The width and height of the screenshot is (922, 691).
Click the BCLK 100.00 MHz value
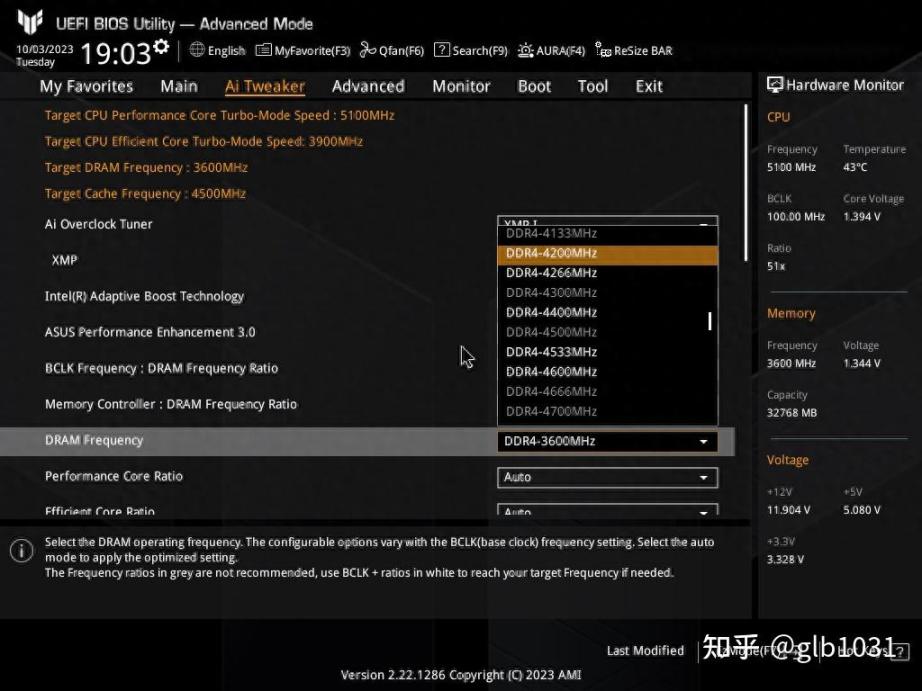796,217
